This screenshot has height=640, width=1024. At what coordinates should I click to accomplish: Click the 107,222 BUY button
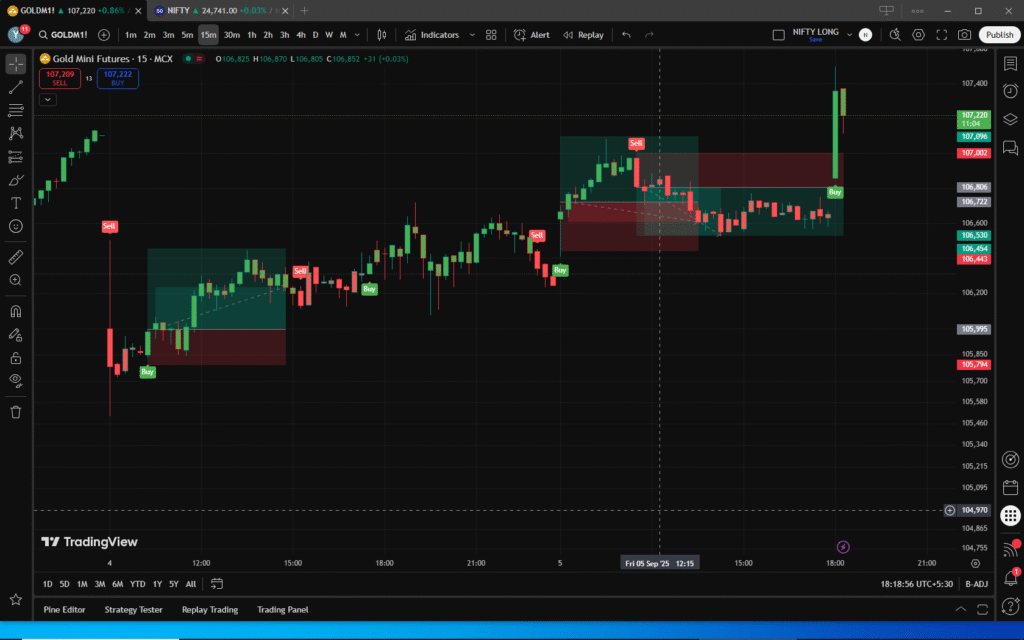117,78
